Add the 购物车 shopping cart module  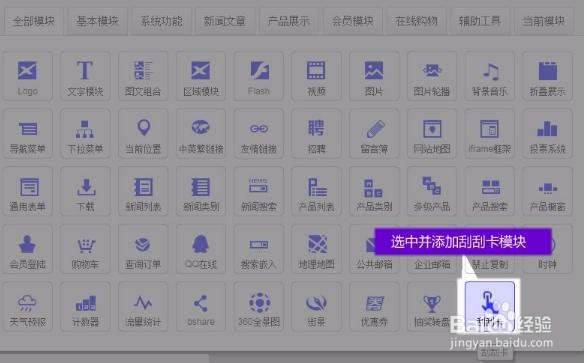pos(85,249)
